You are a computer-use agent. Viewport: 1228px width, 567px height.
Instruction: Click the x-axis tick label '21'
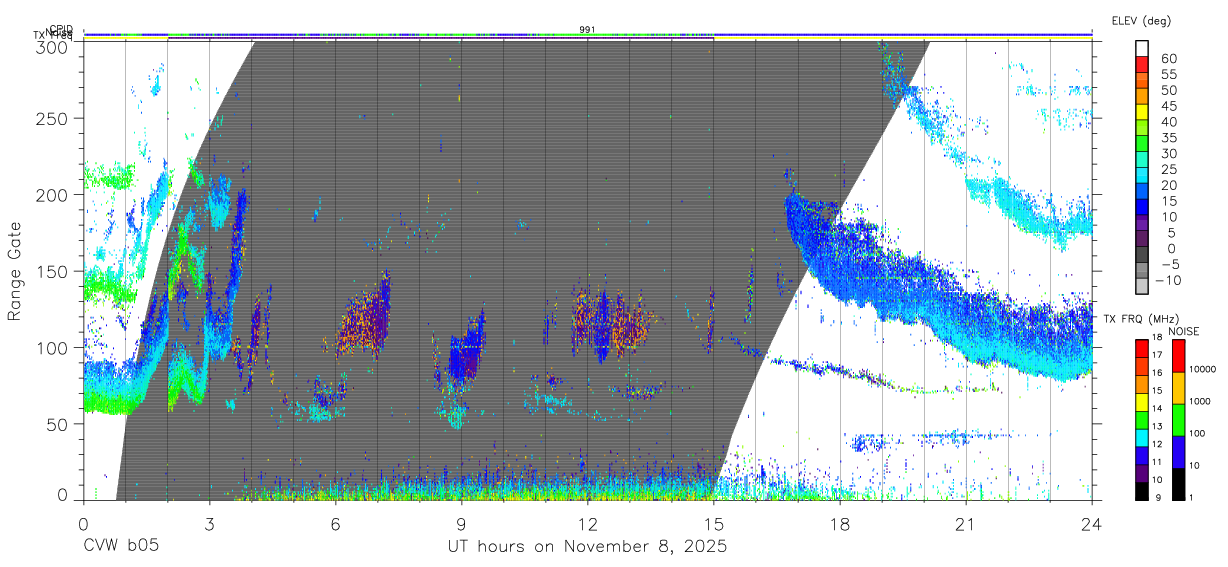point(966,523)
